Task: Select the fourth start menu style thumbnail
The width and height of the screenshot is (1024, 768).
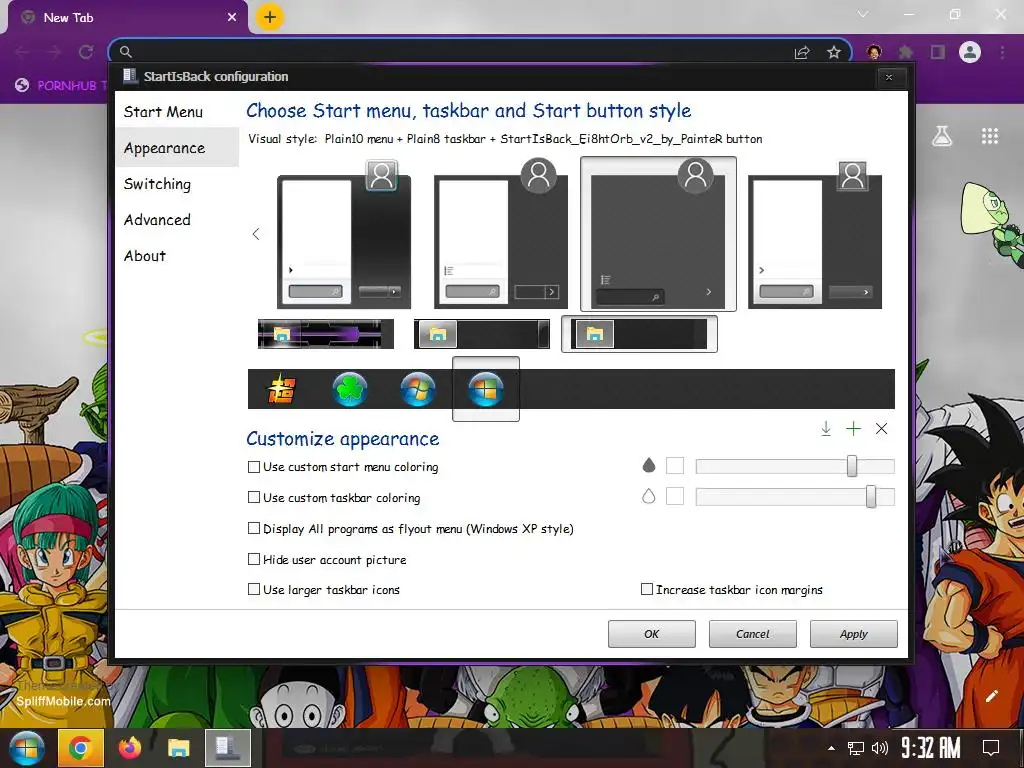Action: pyautogui.click(x=815, y=235)
